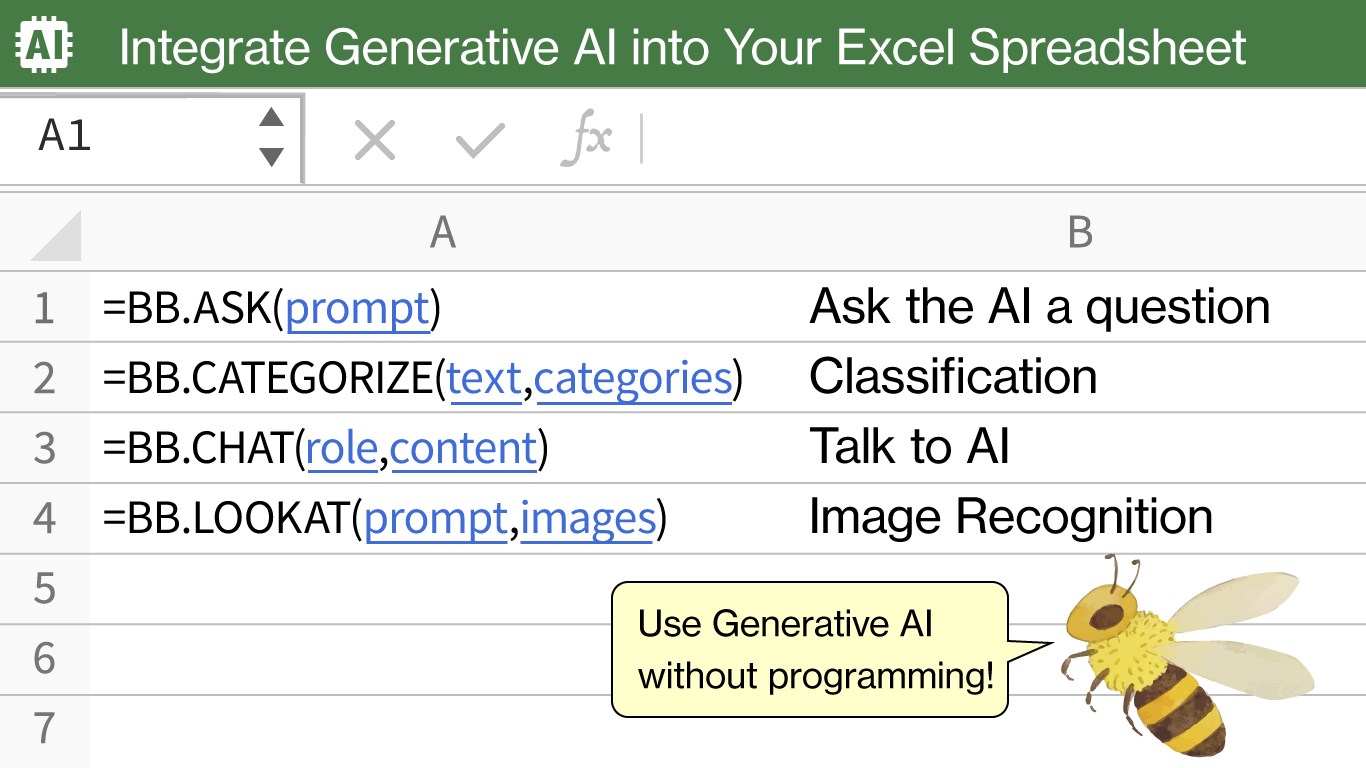Click the categories link in BB.CATEGORIZE

tap(634, 378)
